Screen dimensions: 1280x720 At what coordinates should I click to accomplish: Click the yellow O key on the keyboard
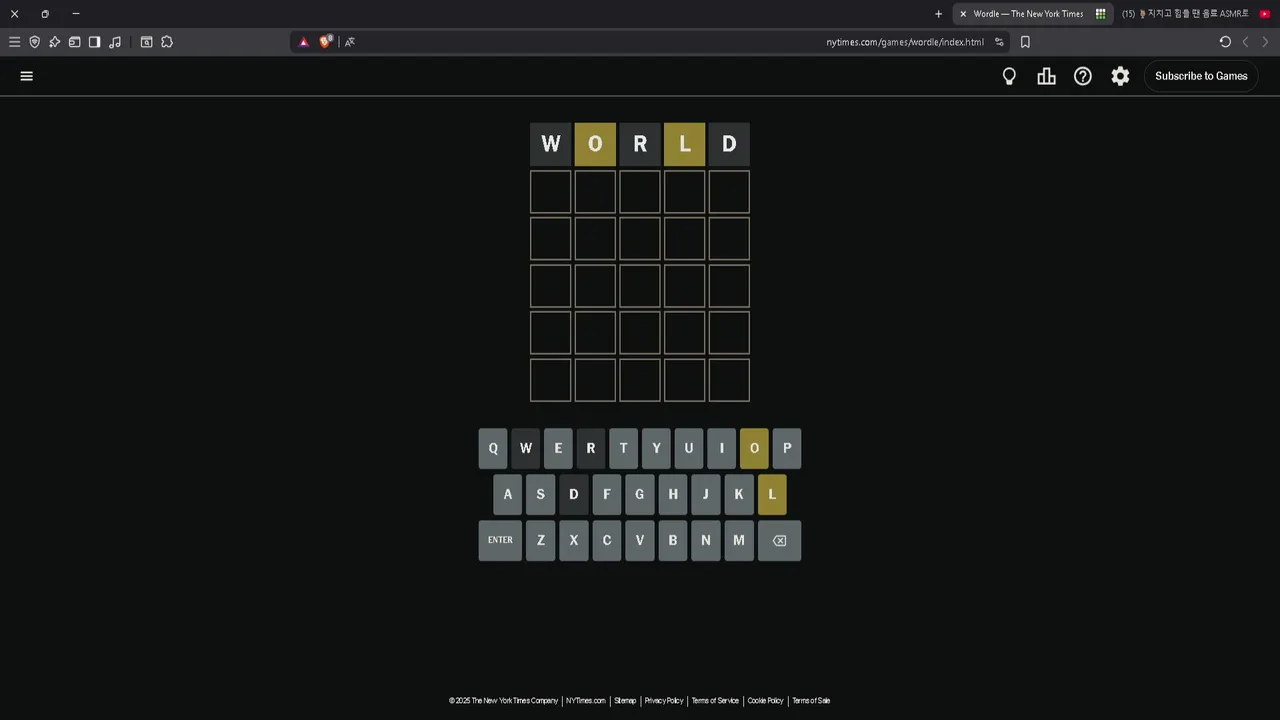coord(754,448)
